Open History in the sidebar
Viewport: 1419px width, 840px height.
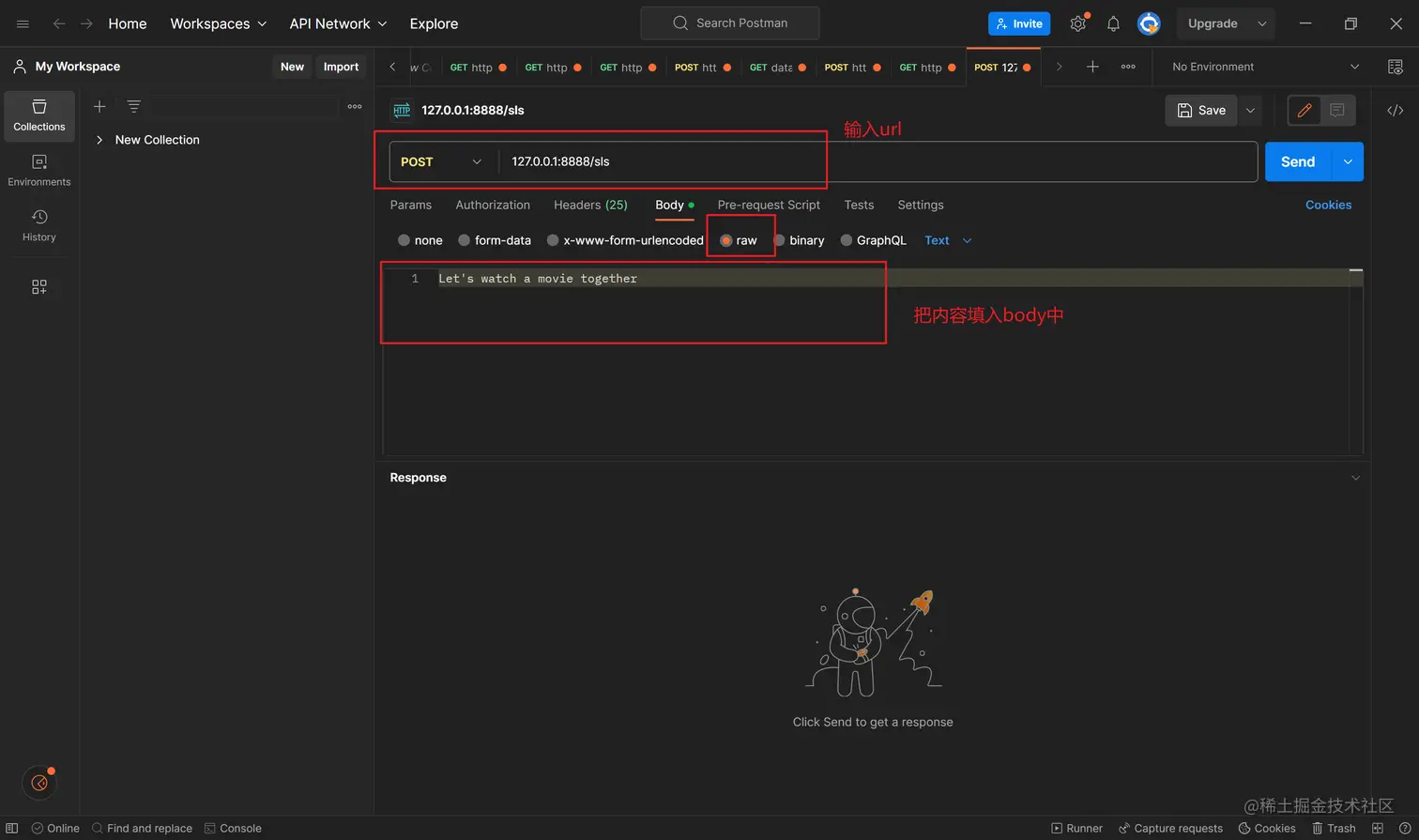tap(39, 226)
